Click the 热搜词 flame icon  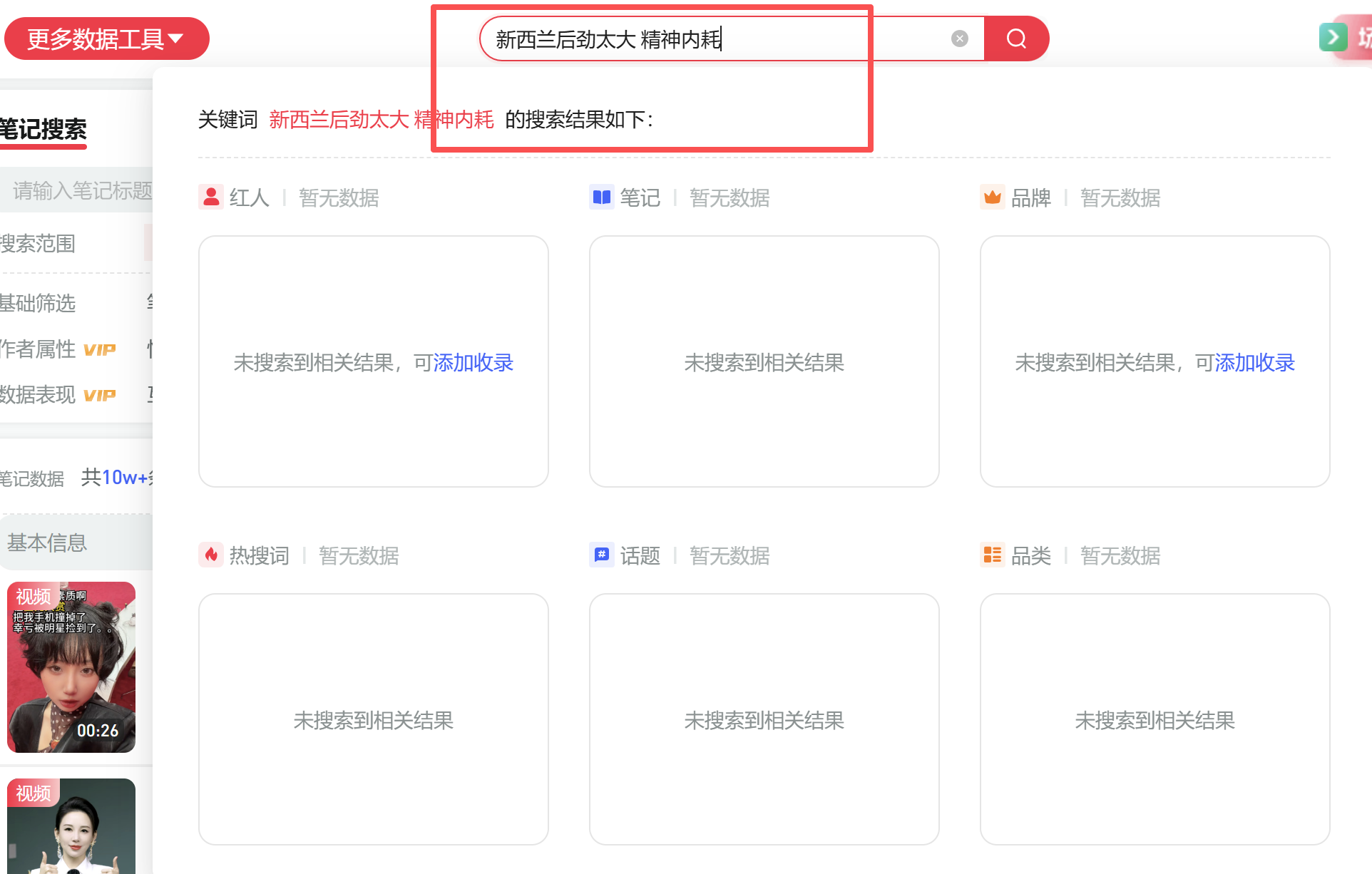(211, 555)
